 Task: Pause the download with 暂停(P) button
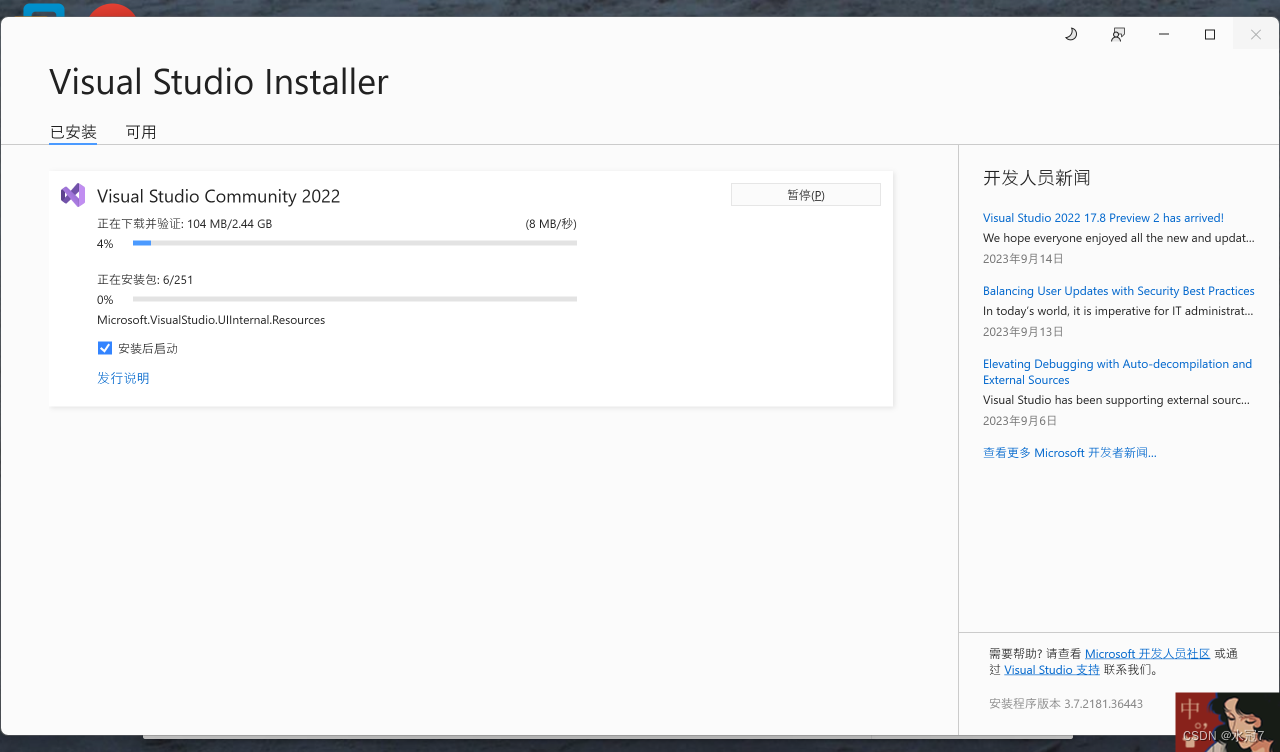pos(805,193)
